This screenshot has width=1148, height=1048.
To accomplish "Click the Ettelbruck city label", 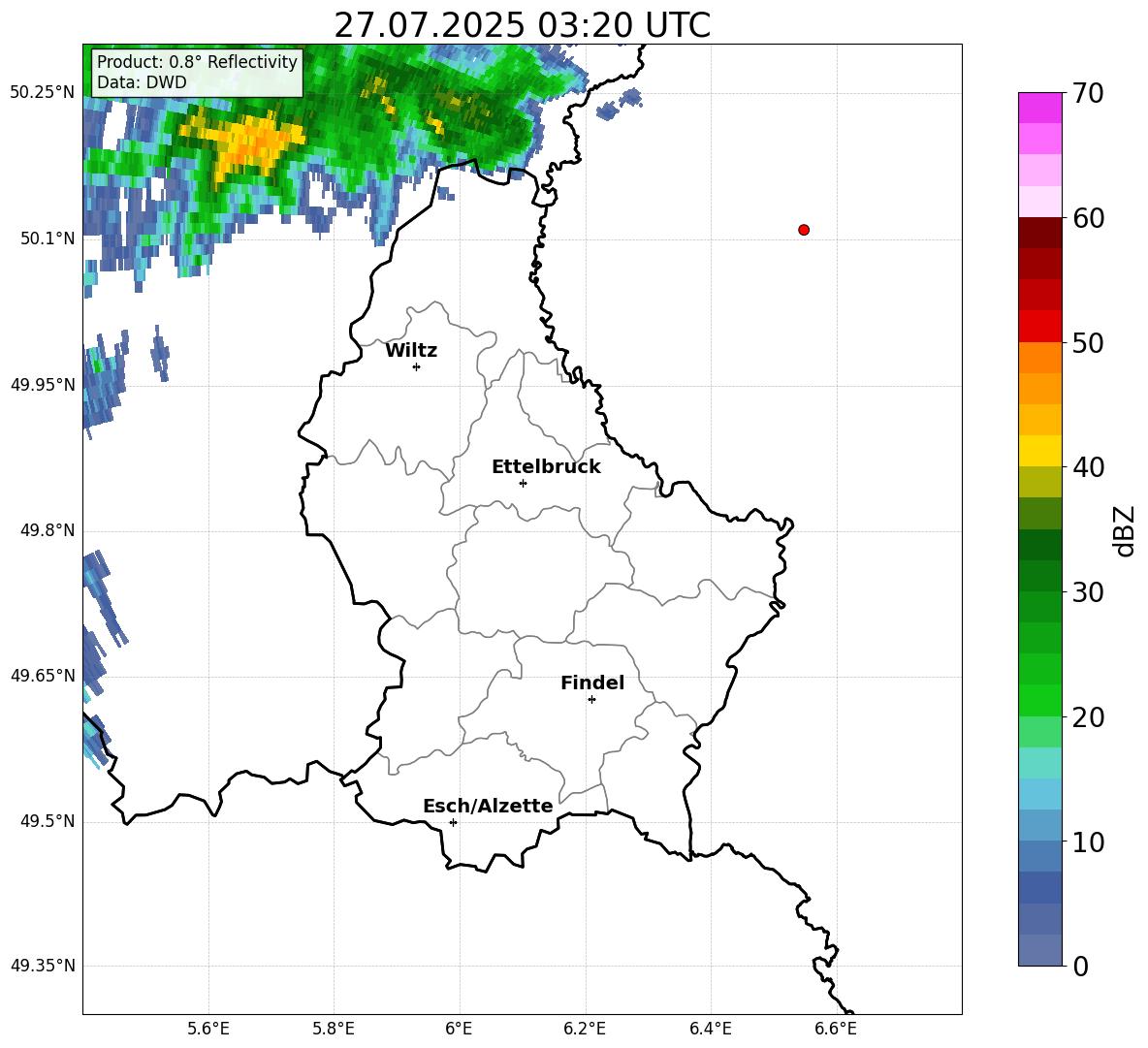I will (546, 467).
